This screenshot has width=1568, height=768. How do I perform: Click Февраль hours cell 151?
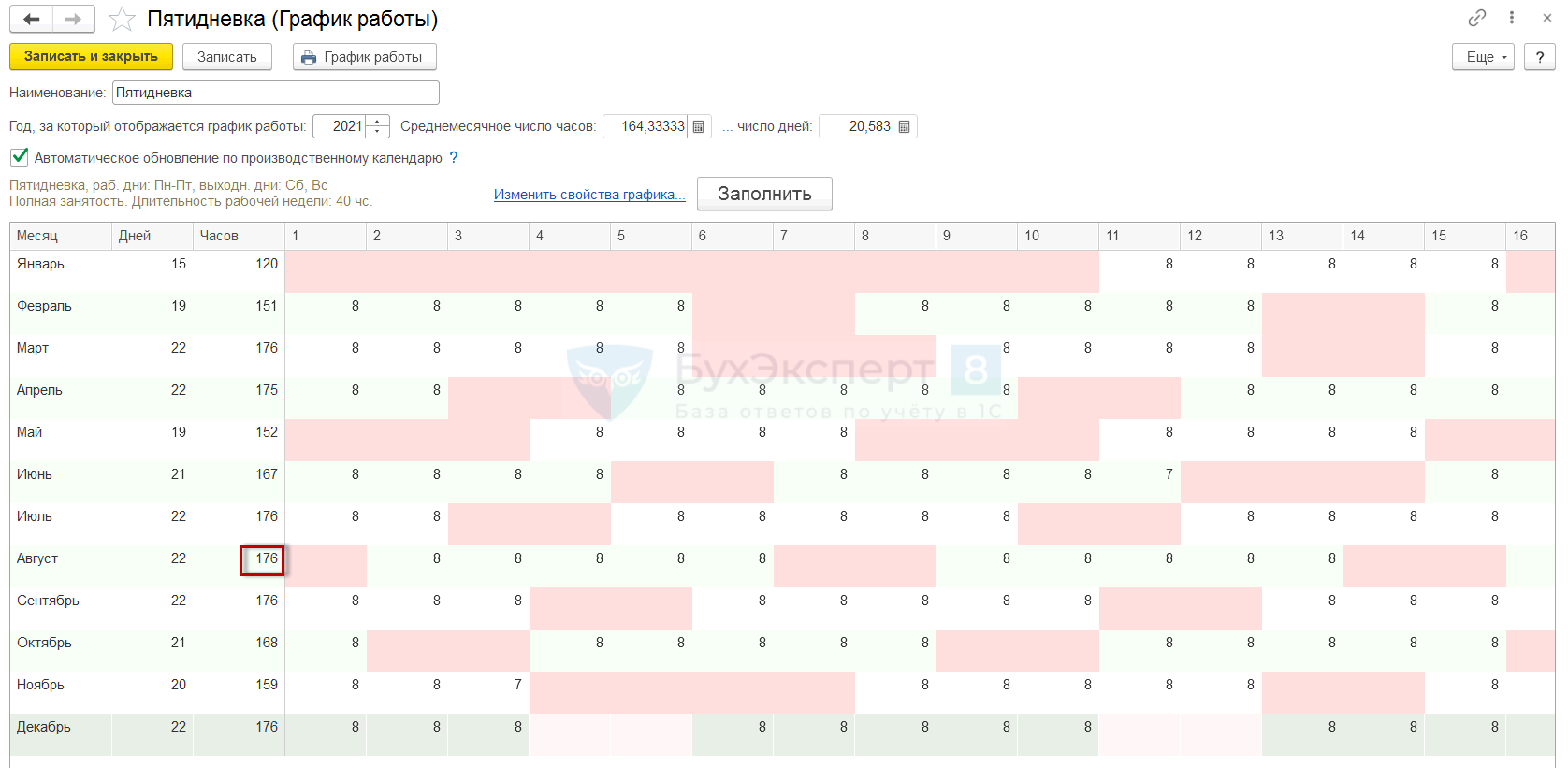click(x=240, y=313)
